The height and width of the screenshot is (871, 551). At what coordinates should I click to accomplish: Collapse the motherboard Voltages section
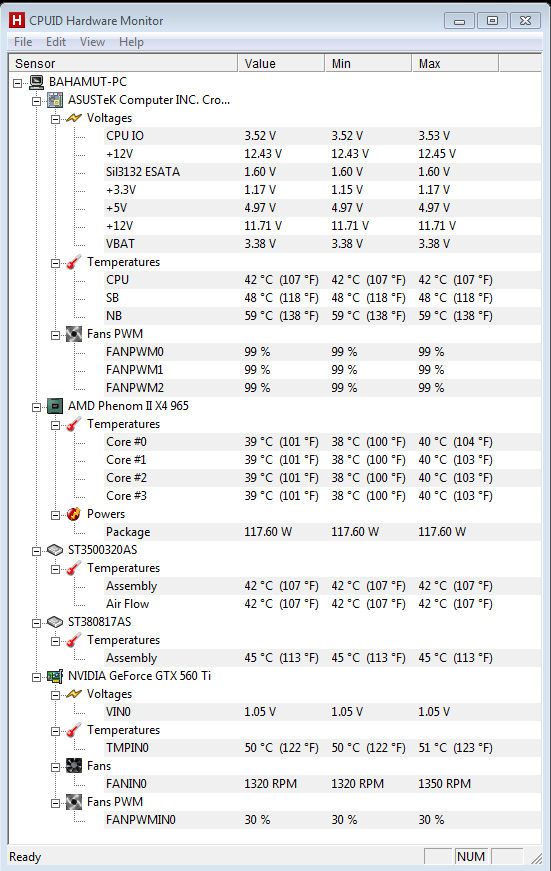click(56, 119)
